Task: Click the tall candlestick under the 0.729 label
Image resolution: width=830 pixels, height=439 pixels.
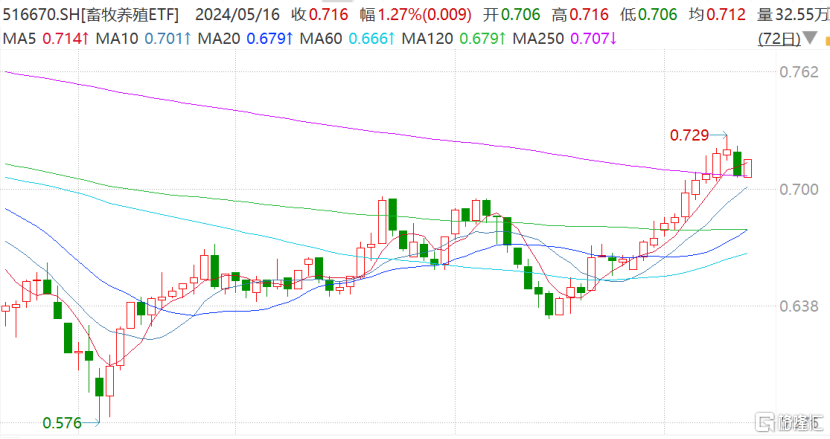Action: (x=727, y=148)
